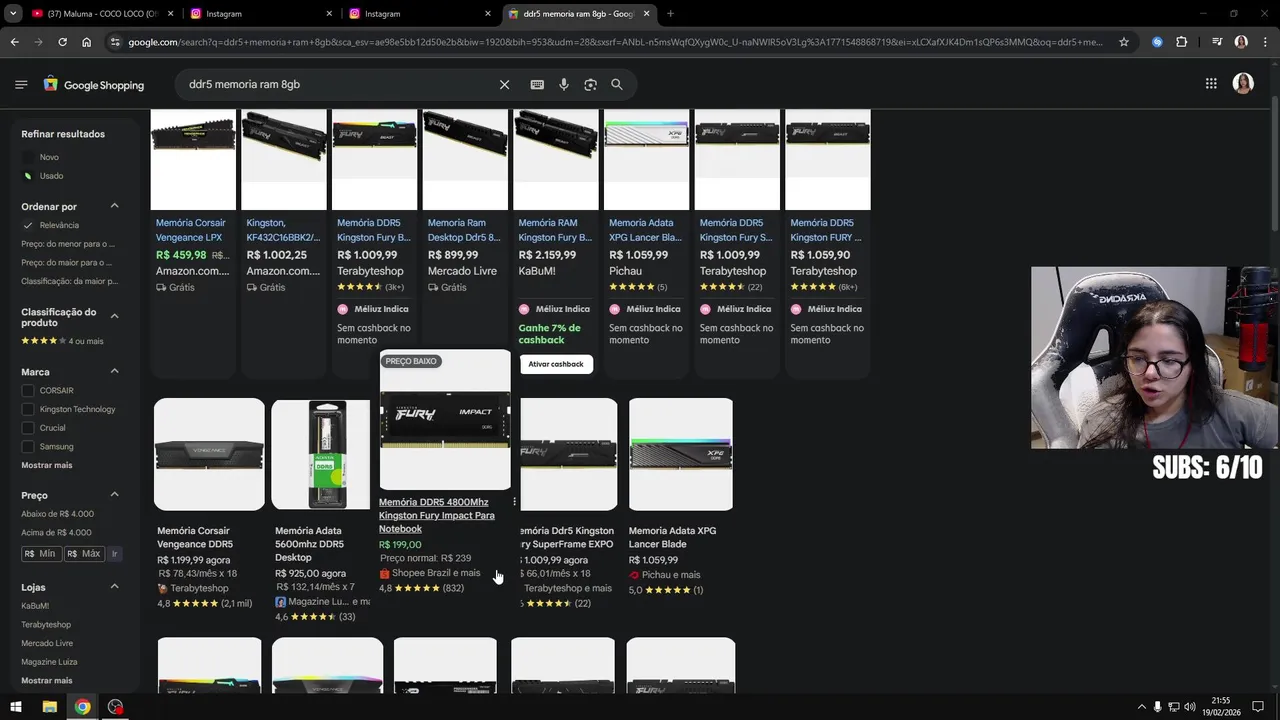
Task: Filter by Abaixo de R$ 4.000
Action: point(57,514)
